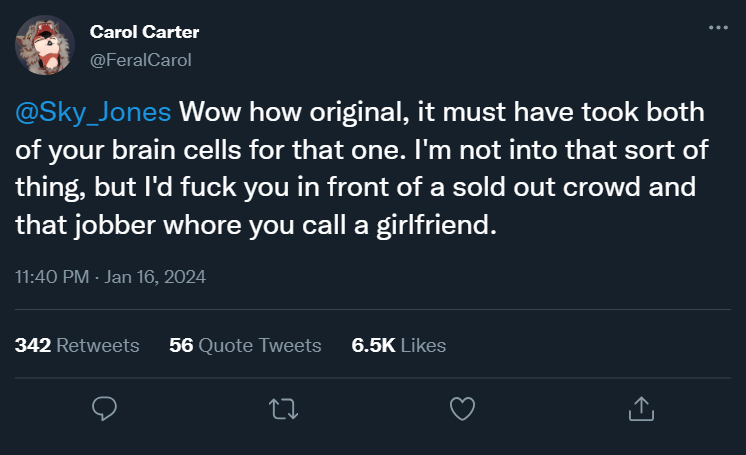Image resolution: width=746 pixels, height=455 pixels.
Task: Like the tweet with the heart icon
Action: pos(461,408)
